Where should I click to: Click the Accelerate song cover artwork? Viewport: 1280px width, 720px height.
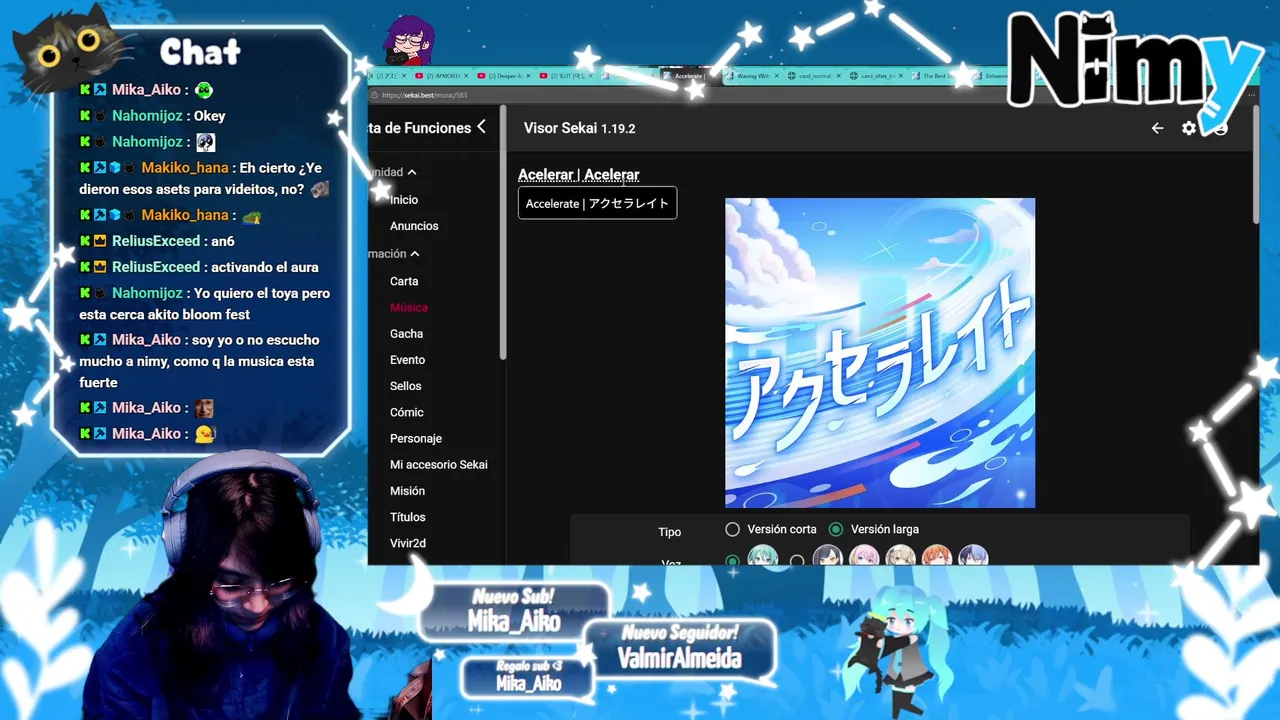pos(880,353)
